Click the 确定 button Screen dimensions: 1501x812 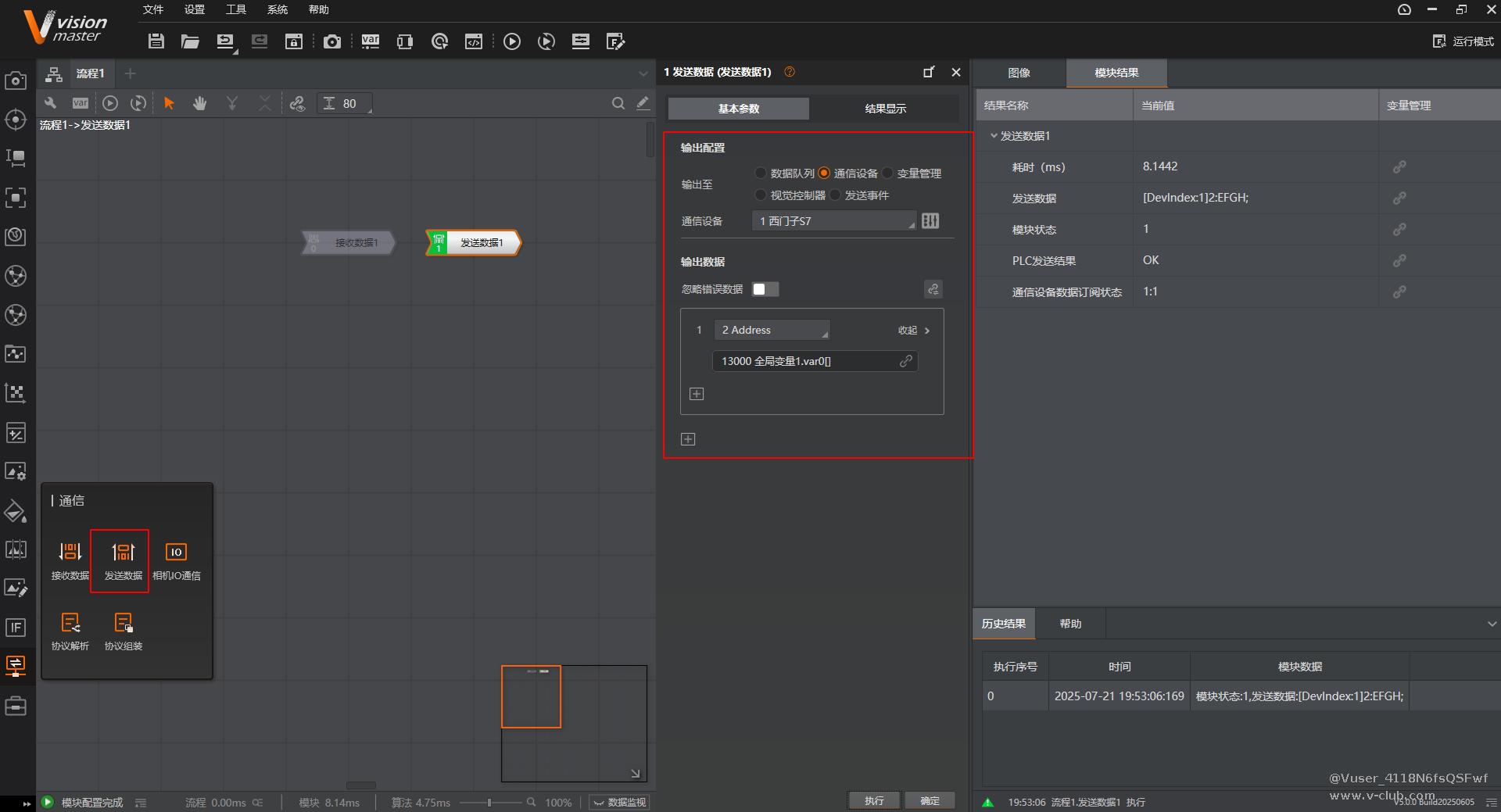930,800
